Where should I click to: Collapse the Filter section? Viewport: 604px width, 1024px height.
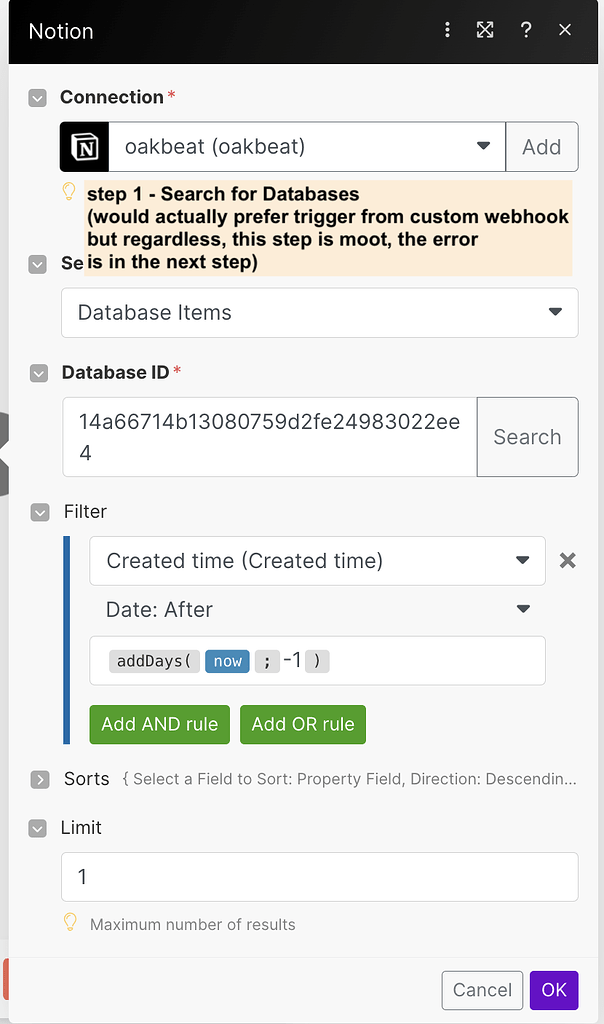37,512
